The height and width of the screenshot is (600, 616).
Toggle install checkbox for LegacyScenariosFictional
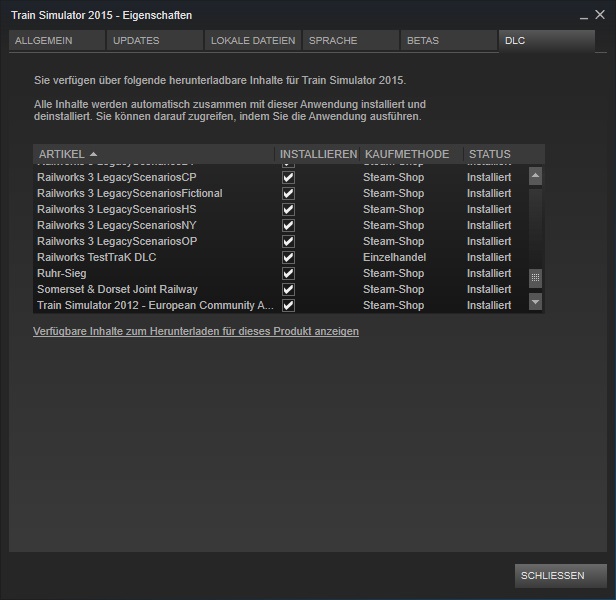pyautogui.click(x=288, y=194)
